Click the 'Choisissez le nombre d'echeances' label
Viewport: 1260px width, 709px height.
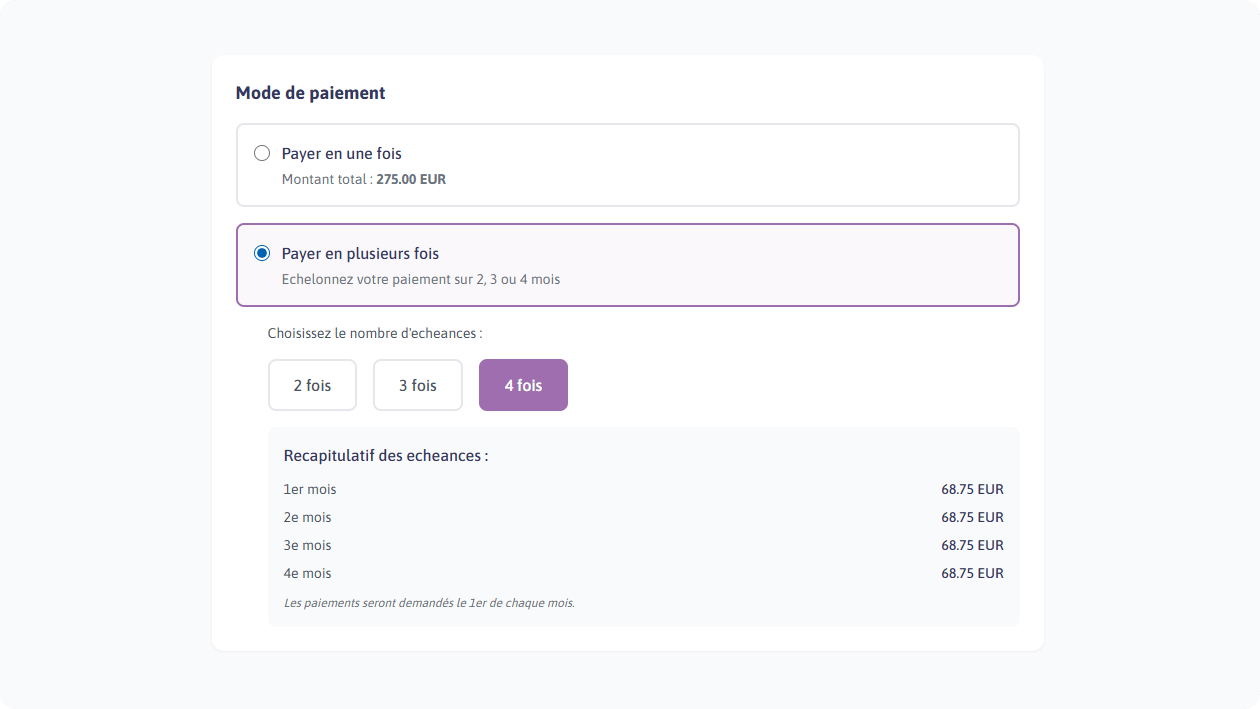[375, 333]
